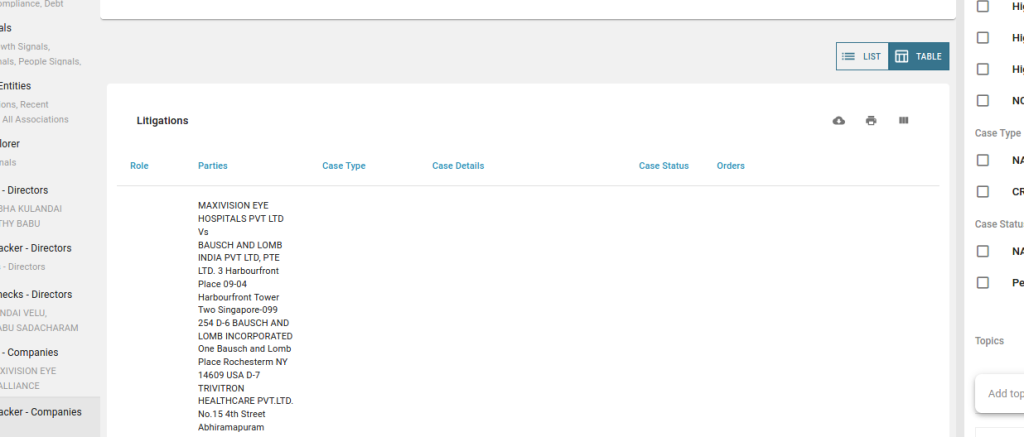Tick the Pe checkbox under Case Status
The image size is (1024, 437).
coord(983,282)
